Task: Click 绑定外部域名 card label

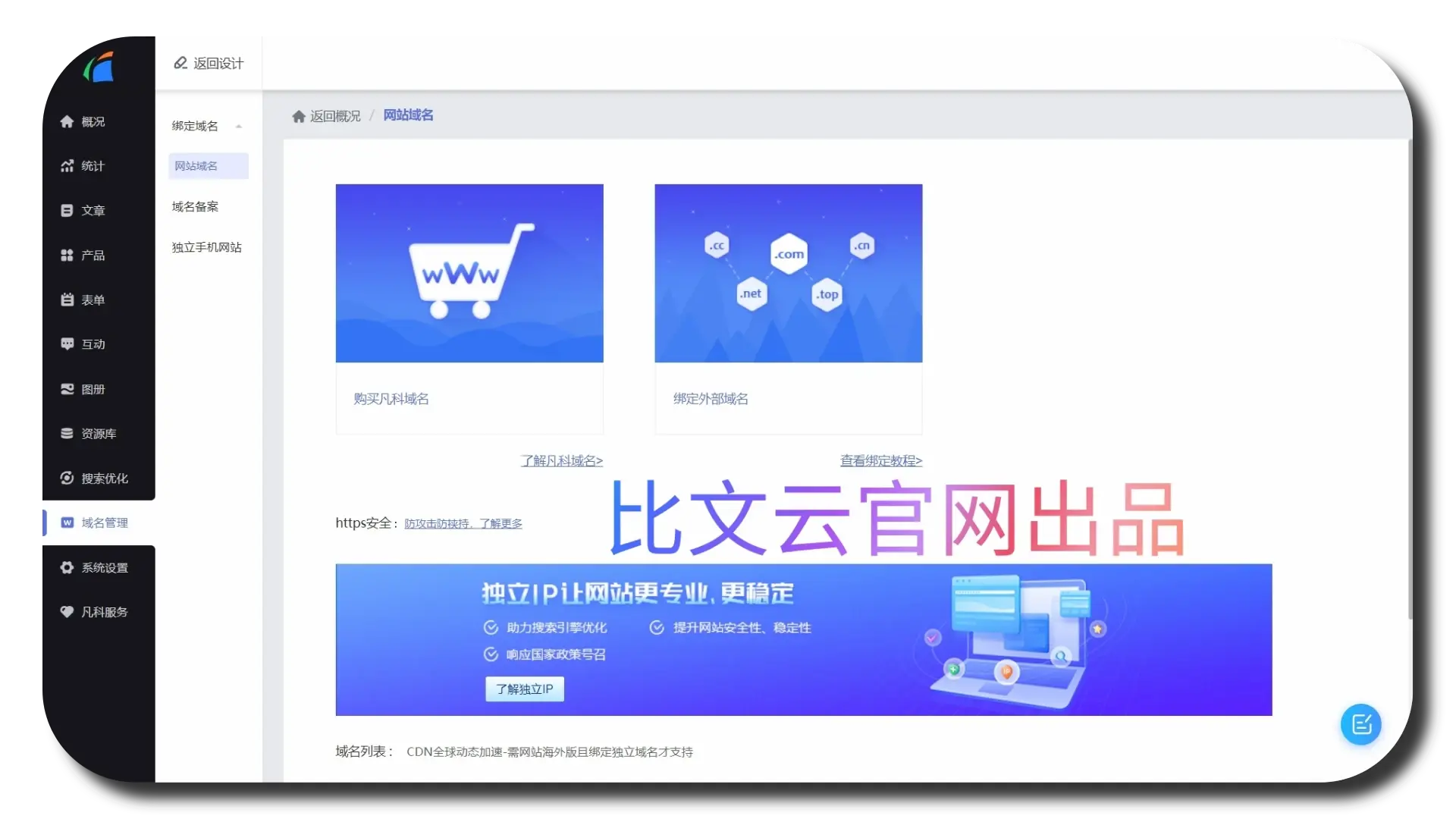Action: [x=711, y=399]
